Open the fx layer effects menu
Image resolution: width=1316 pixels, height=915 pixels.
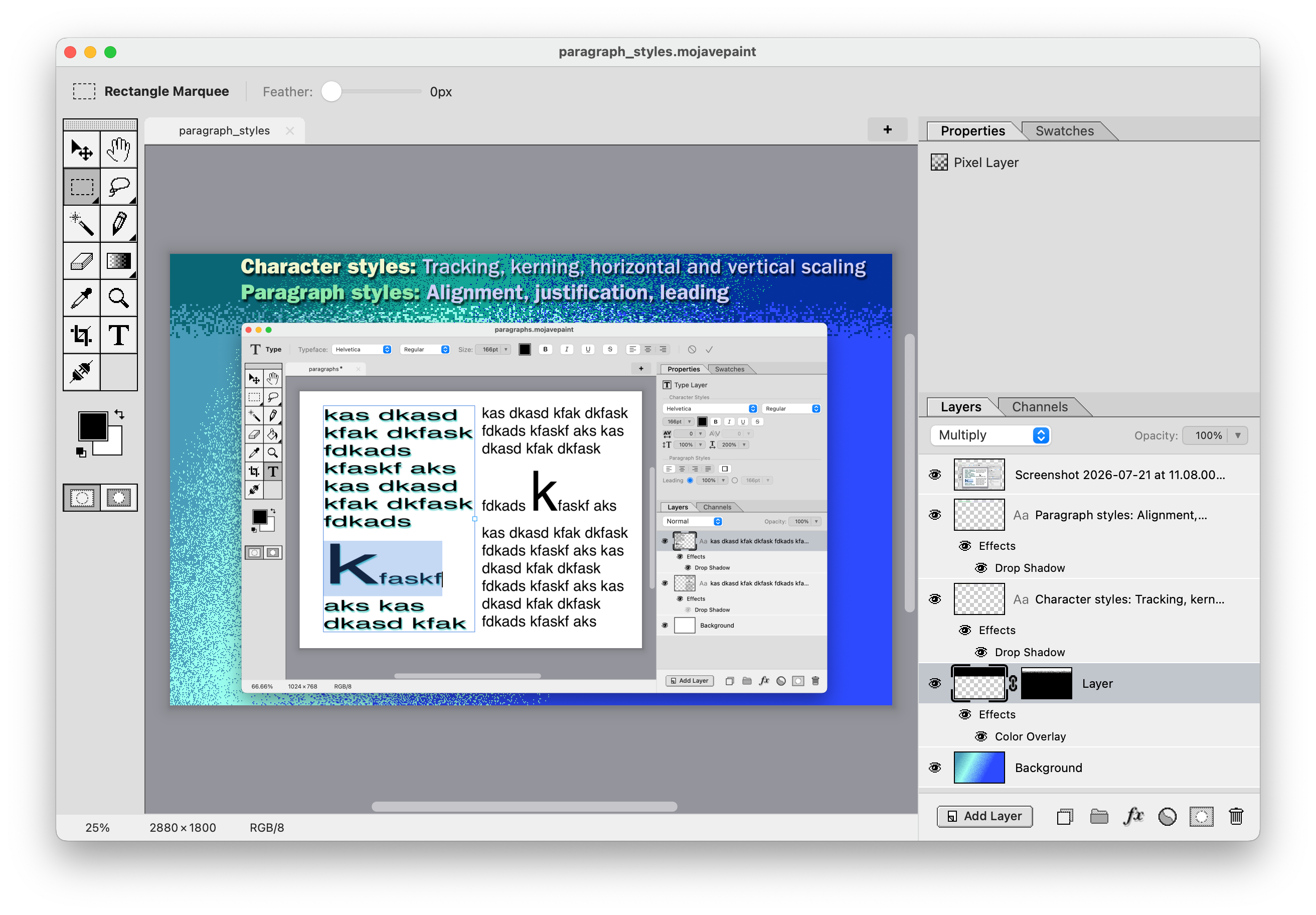[x=1133, y=816]
